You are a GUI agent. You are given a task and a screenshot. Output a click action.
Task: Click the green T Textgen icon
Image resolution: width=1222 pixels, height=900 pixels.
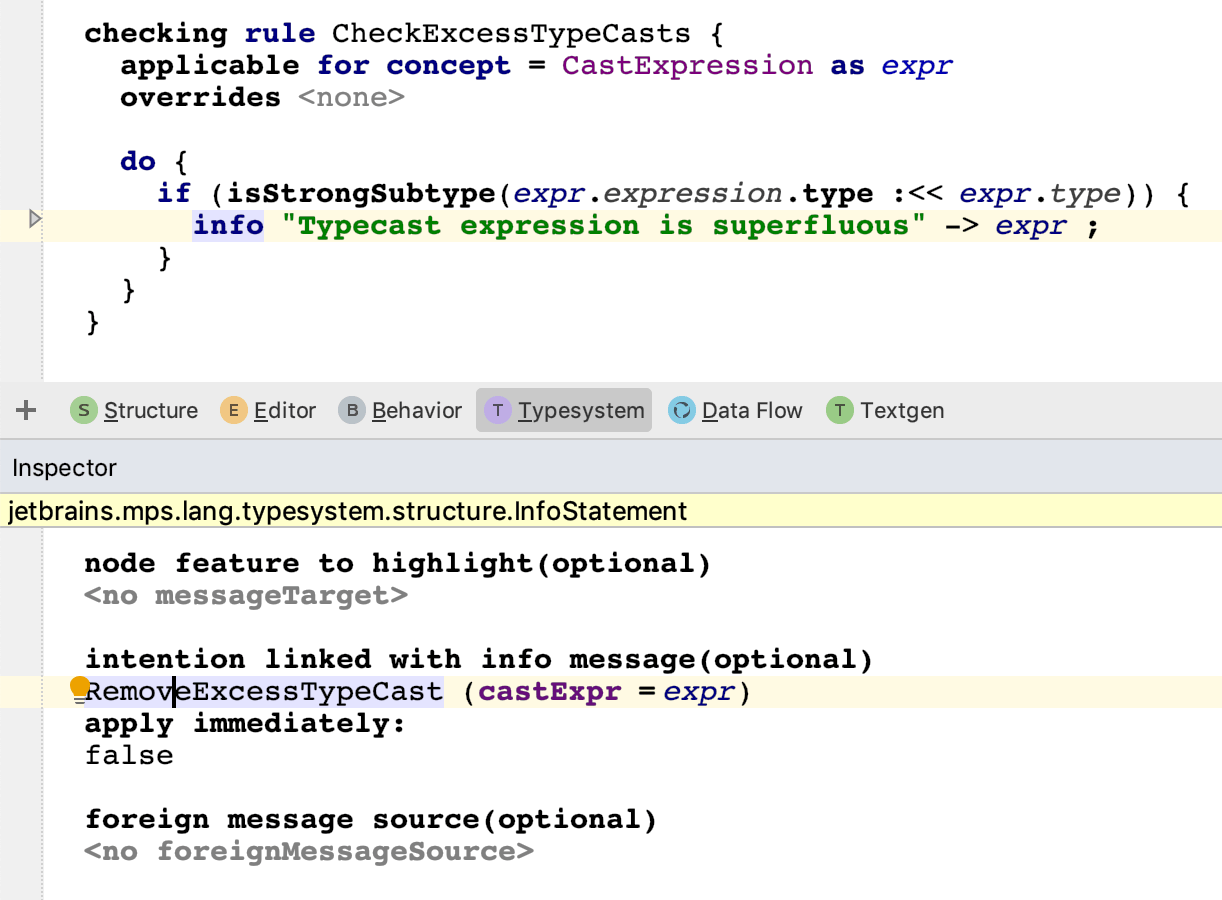840,410
